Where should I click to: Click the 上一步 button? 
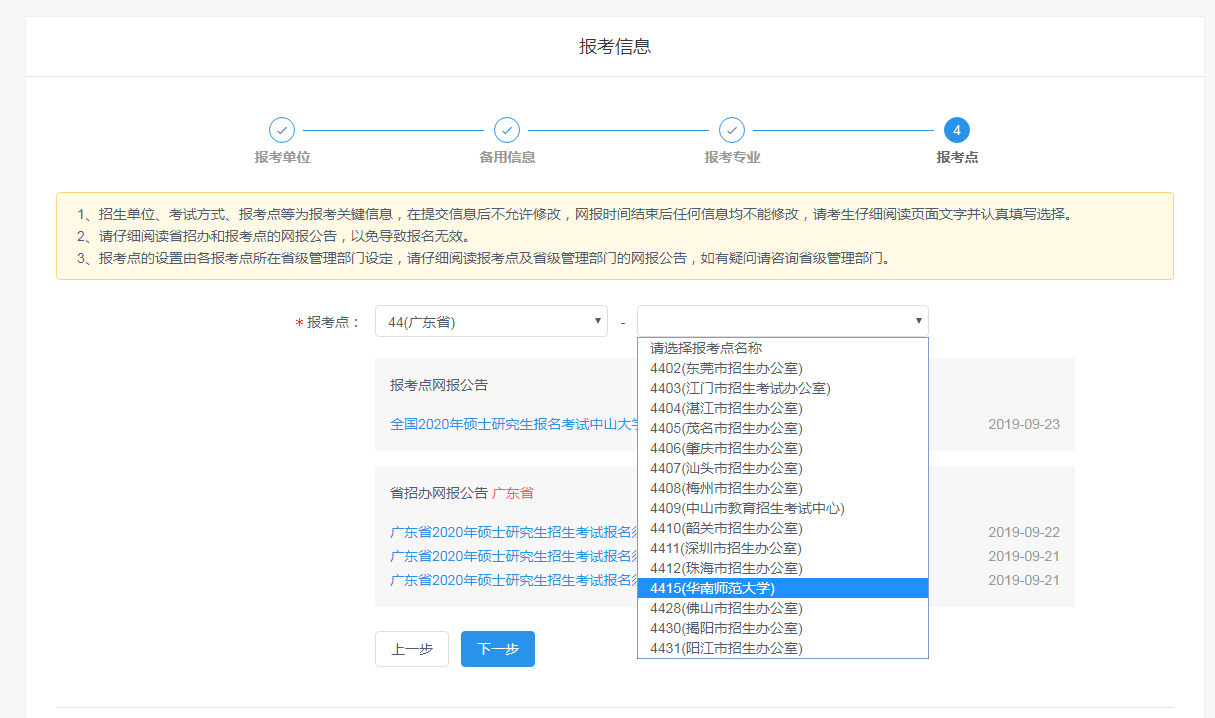pos(411,648)
